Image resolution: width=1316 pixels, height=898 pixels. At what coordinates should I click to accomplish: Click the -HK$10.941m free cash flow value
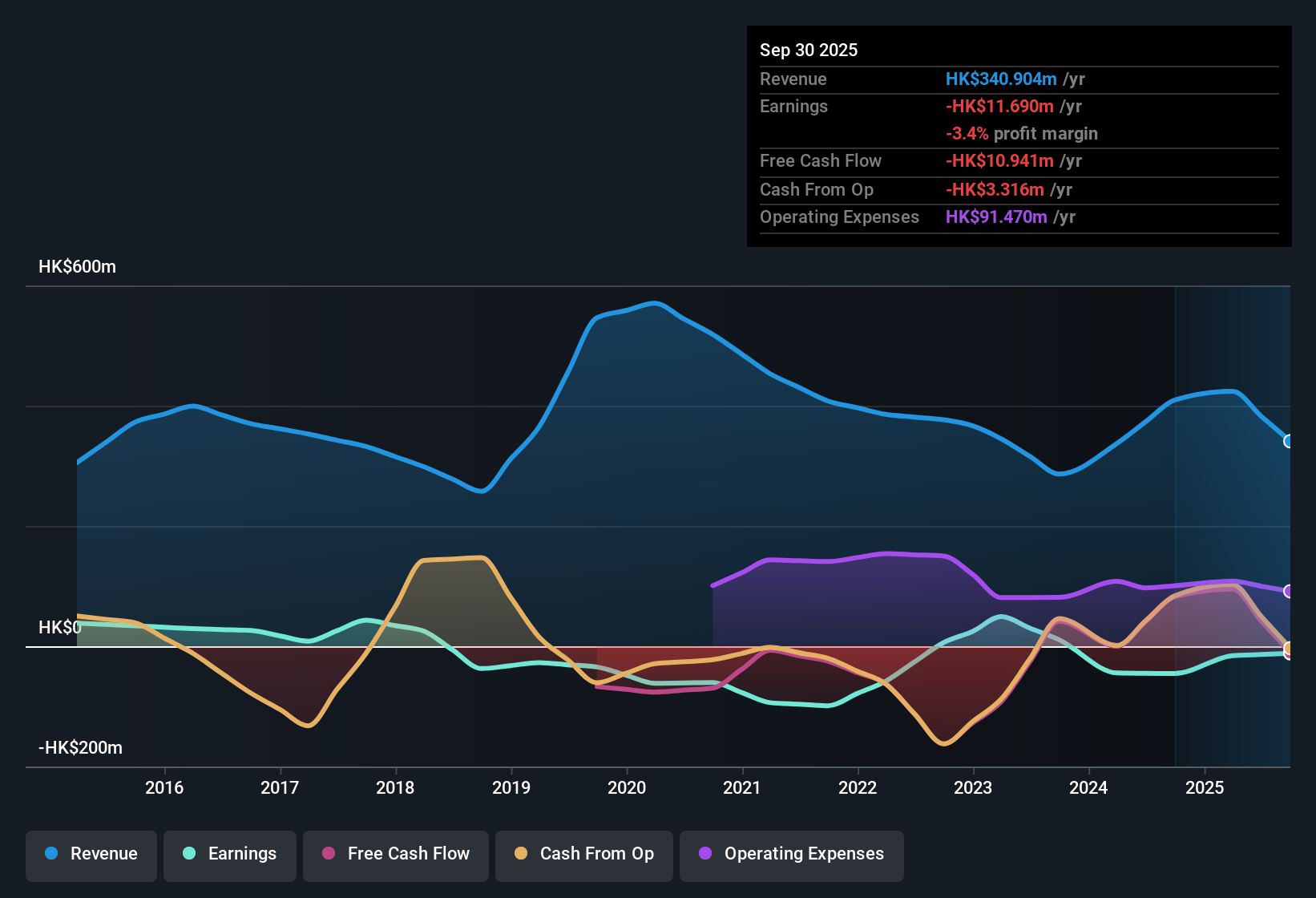click(999, 160)
